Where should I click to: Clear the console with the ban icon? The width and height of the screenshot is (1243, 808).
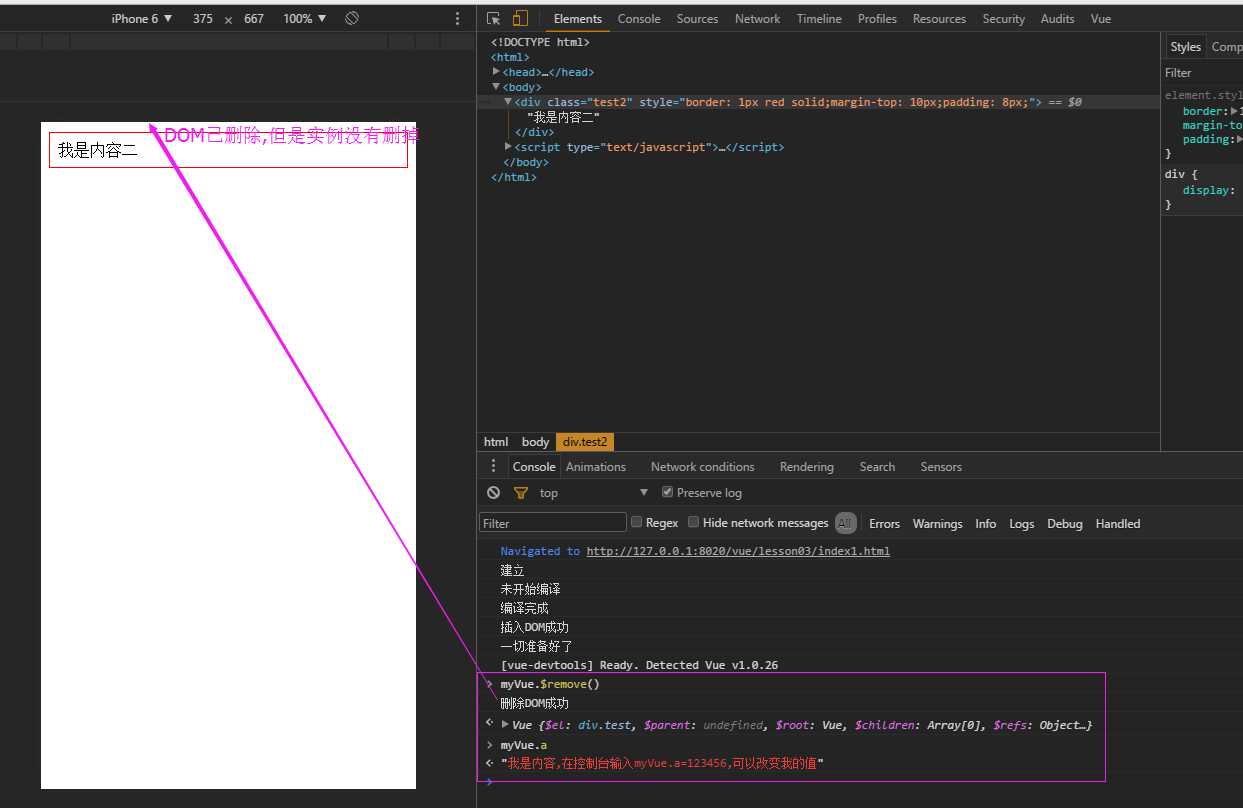[x=494, y=493]
